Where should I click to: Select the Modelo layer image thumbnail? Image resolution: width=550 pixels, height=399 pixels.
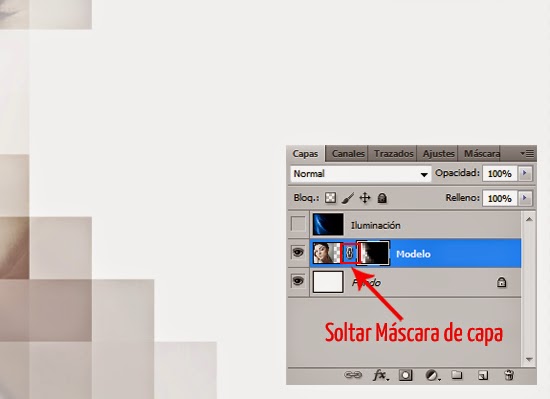tap(327, 253)
